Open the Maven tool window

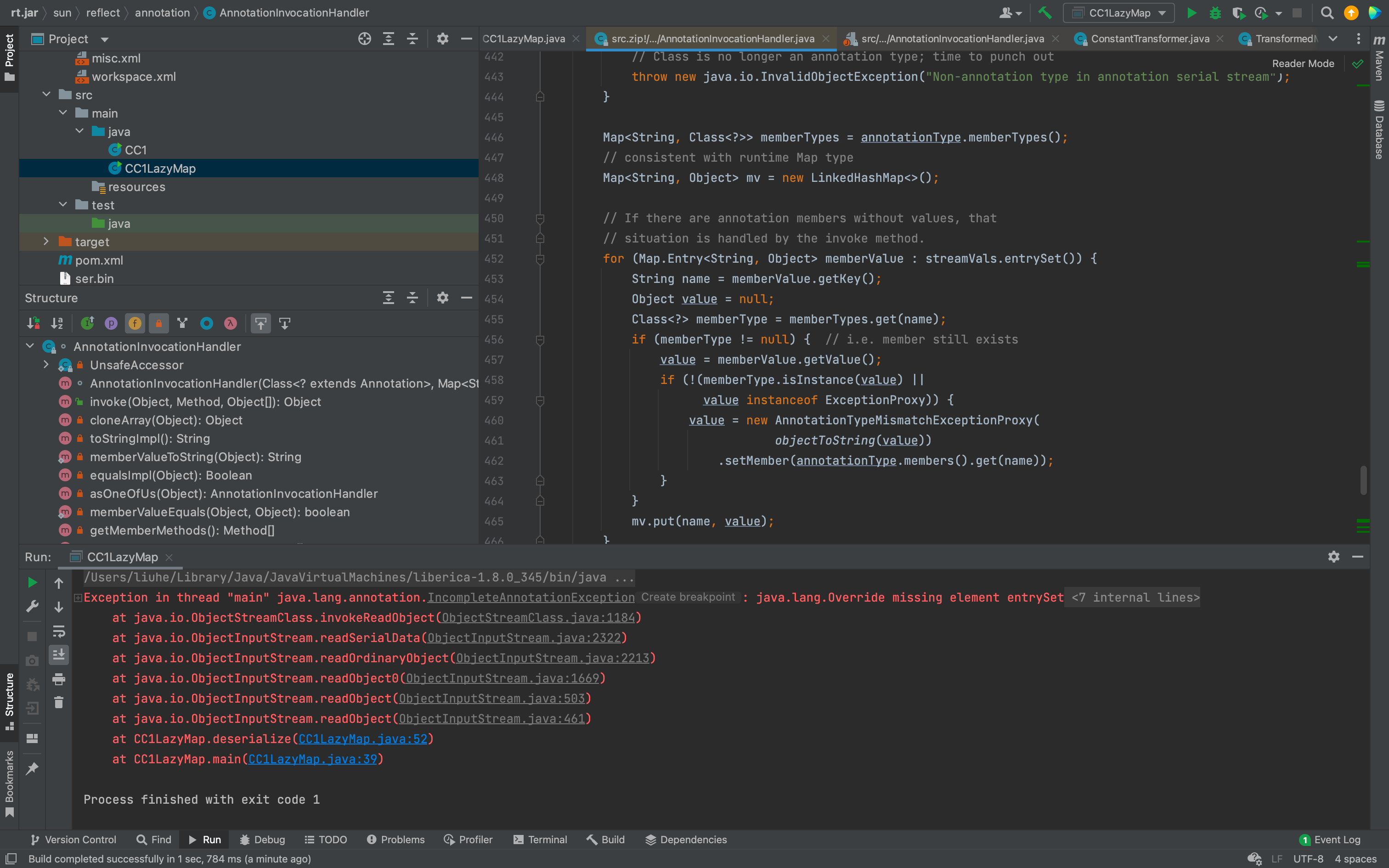1379,57
